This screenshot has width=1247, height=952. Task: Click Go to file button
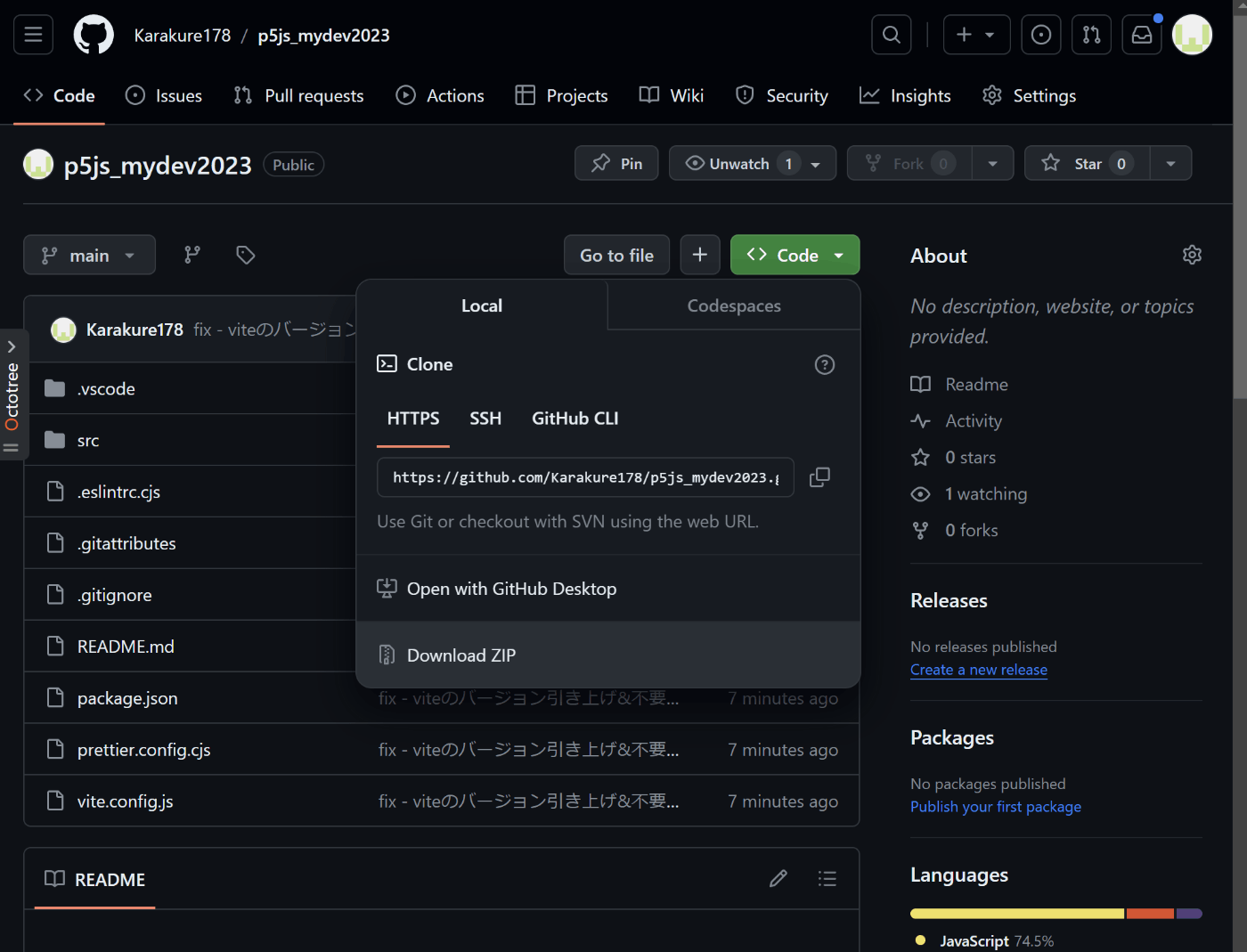616,255
